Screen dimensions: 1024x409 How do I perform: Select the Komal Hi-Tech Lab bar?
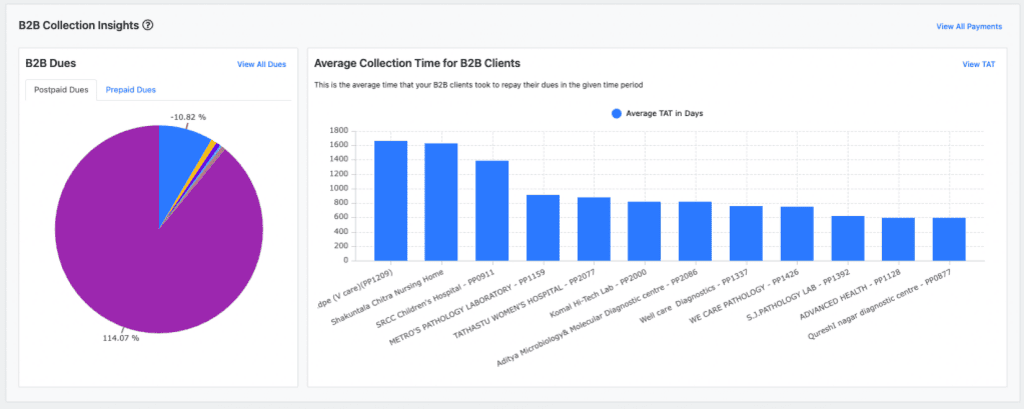(644, 230)
